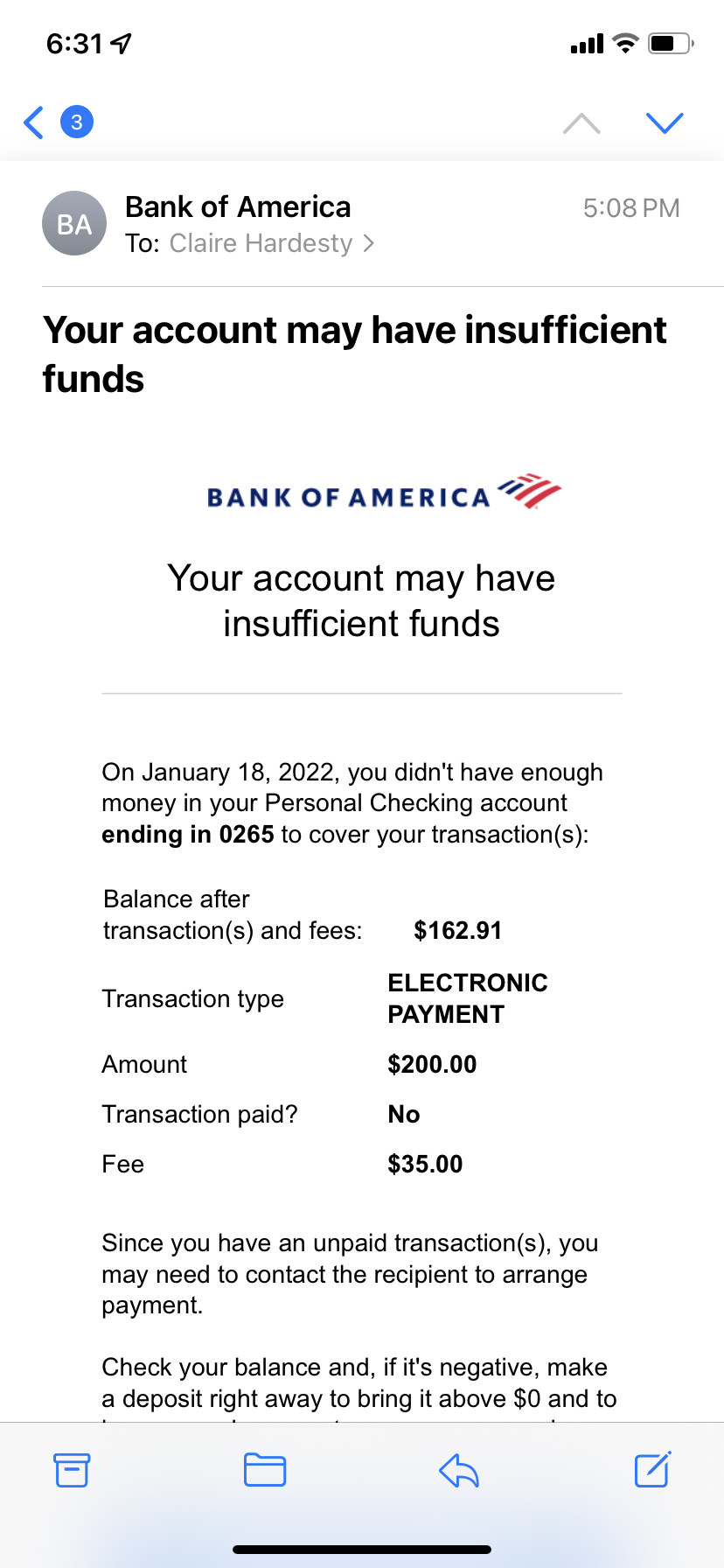
Task: Open the move-to-folder icon
Action: tap(264, 1470)
